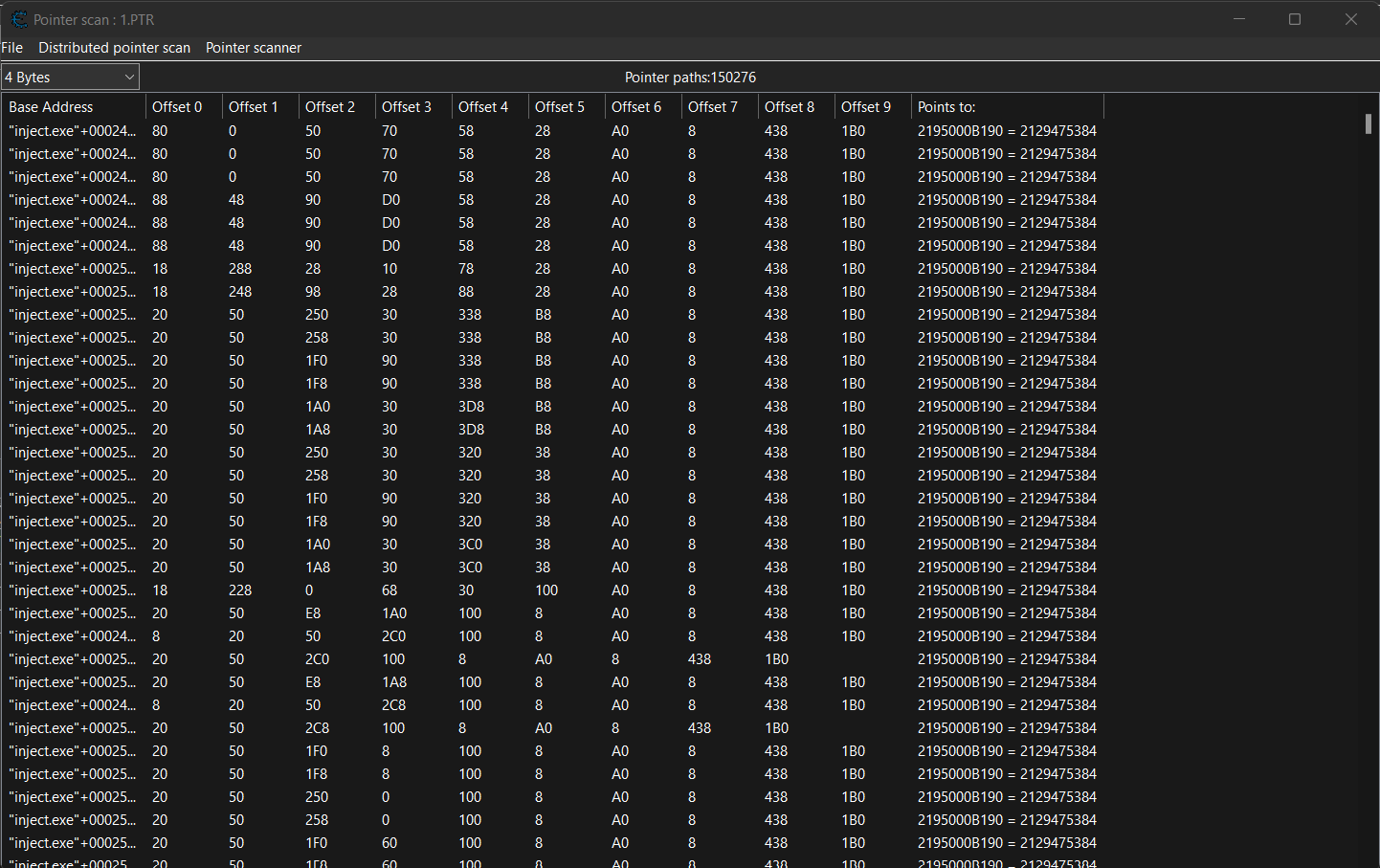
Task: Click the vertical scrollbar thumb
Action: [1369, 122]
